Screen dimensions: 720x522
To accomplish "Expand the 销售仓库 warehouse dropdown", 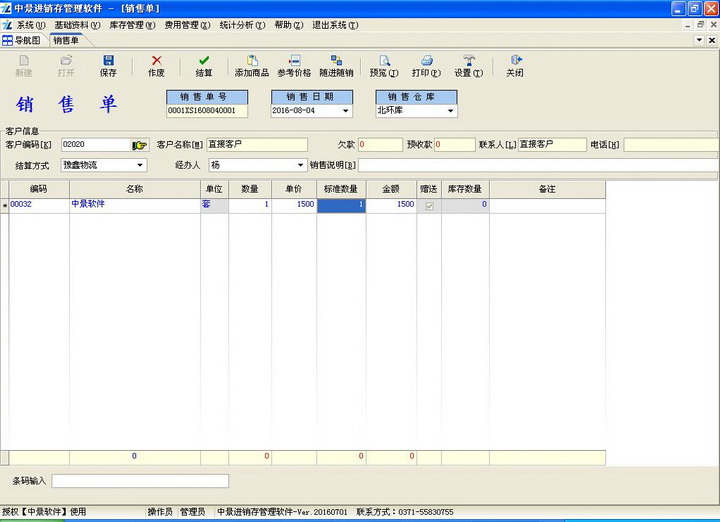I will (450, 111).
